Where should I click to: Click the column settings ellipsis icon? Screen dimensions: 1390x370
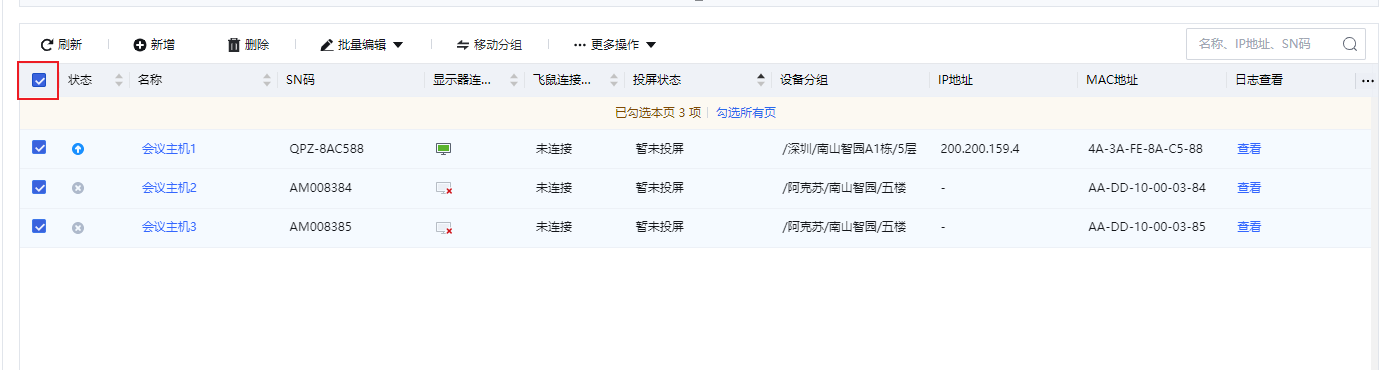tap(1368, 81)
